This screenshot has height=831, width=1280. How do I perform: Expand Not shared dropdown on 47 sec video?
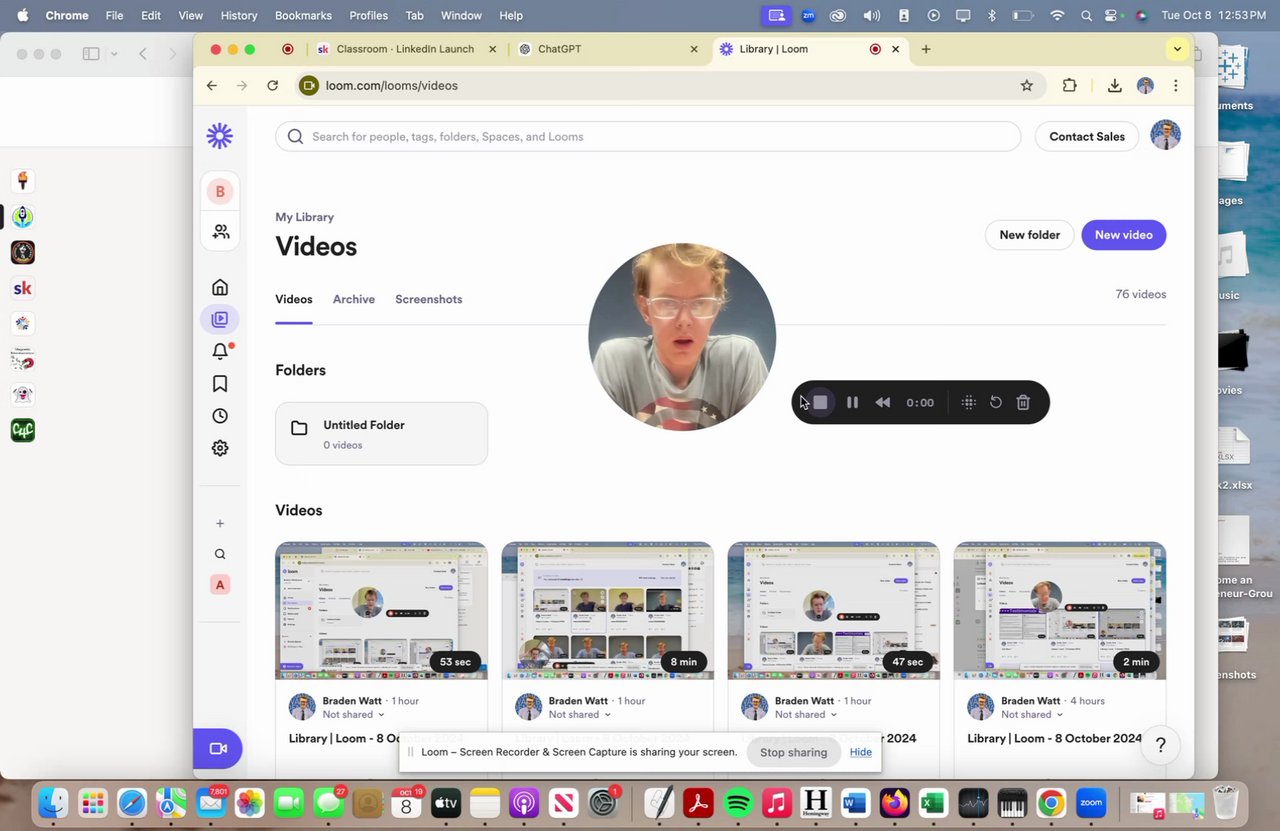(806, 715)
